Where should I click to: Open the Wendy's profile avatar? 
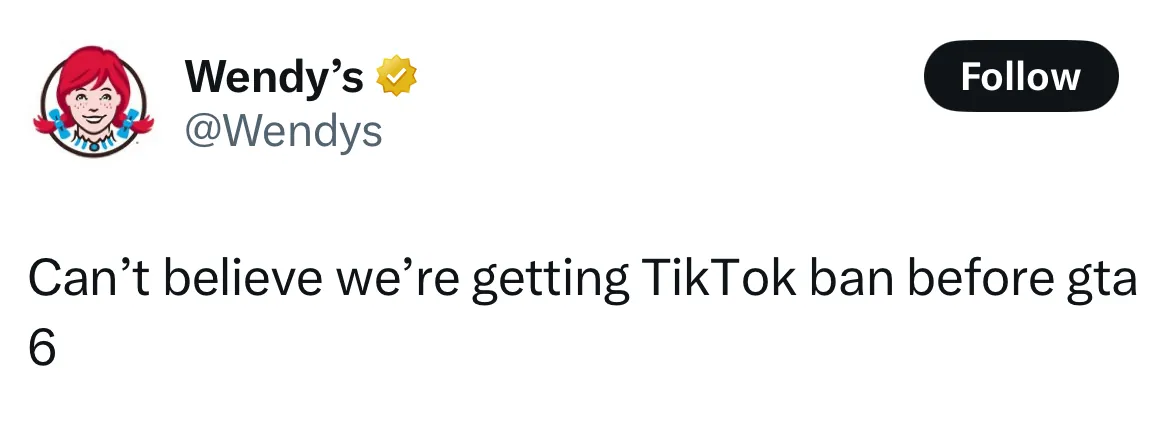click(93, 102)
